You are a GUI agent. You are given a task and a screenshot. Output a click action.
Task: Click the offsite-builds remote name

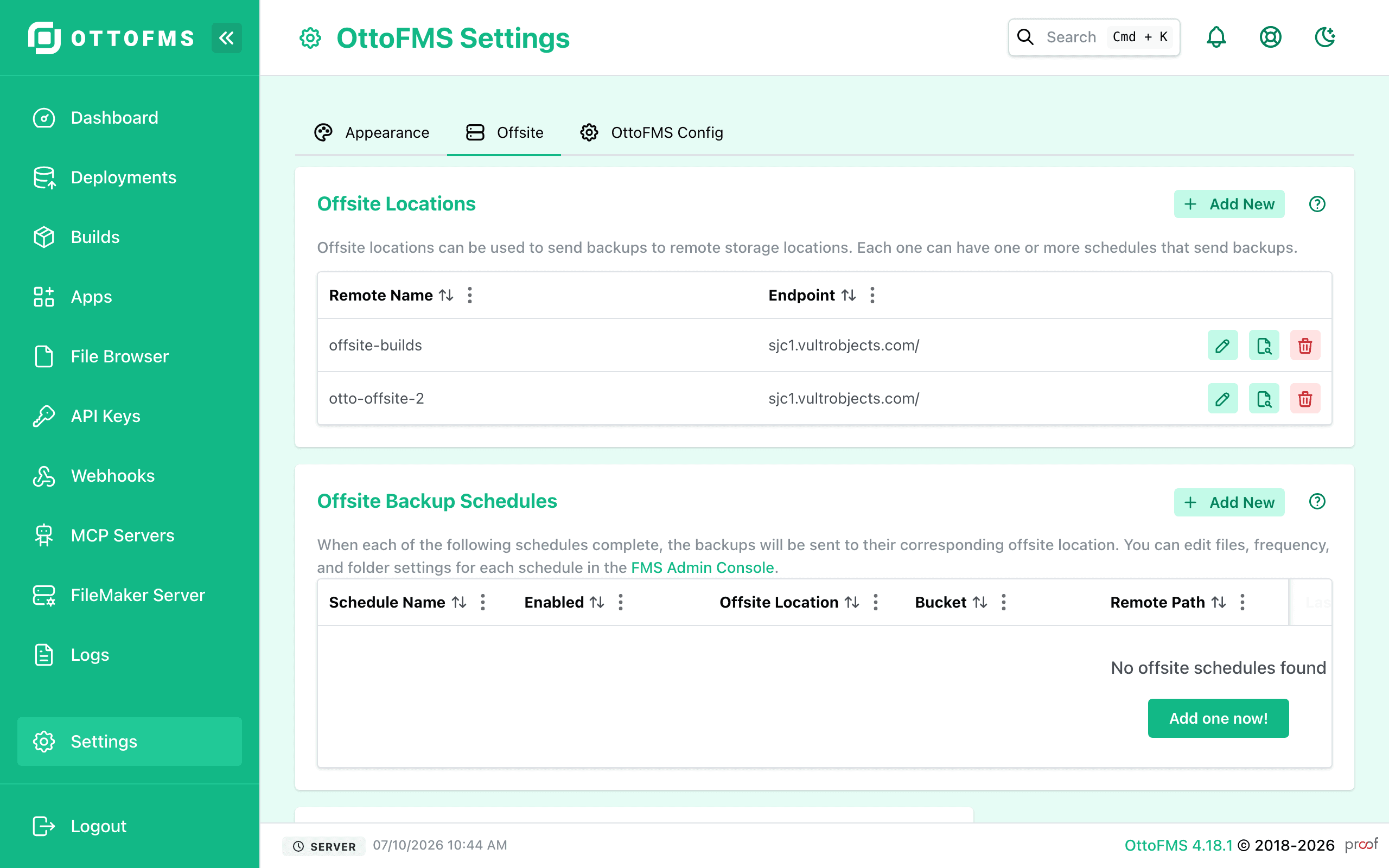[375, 346]
